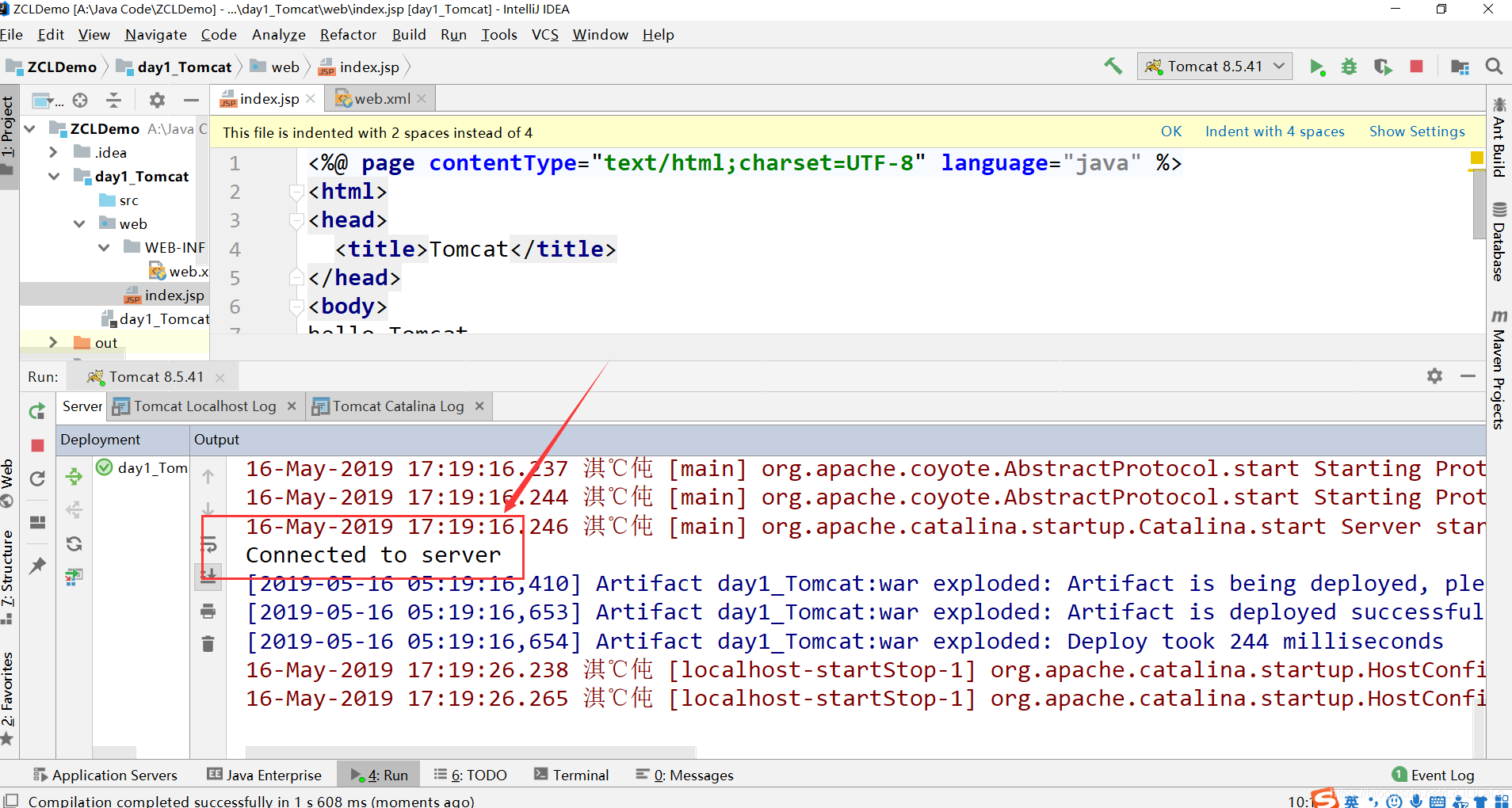
Task: Open the Terminal tool window
Action: pos(571,775)
